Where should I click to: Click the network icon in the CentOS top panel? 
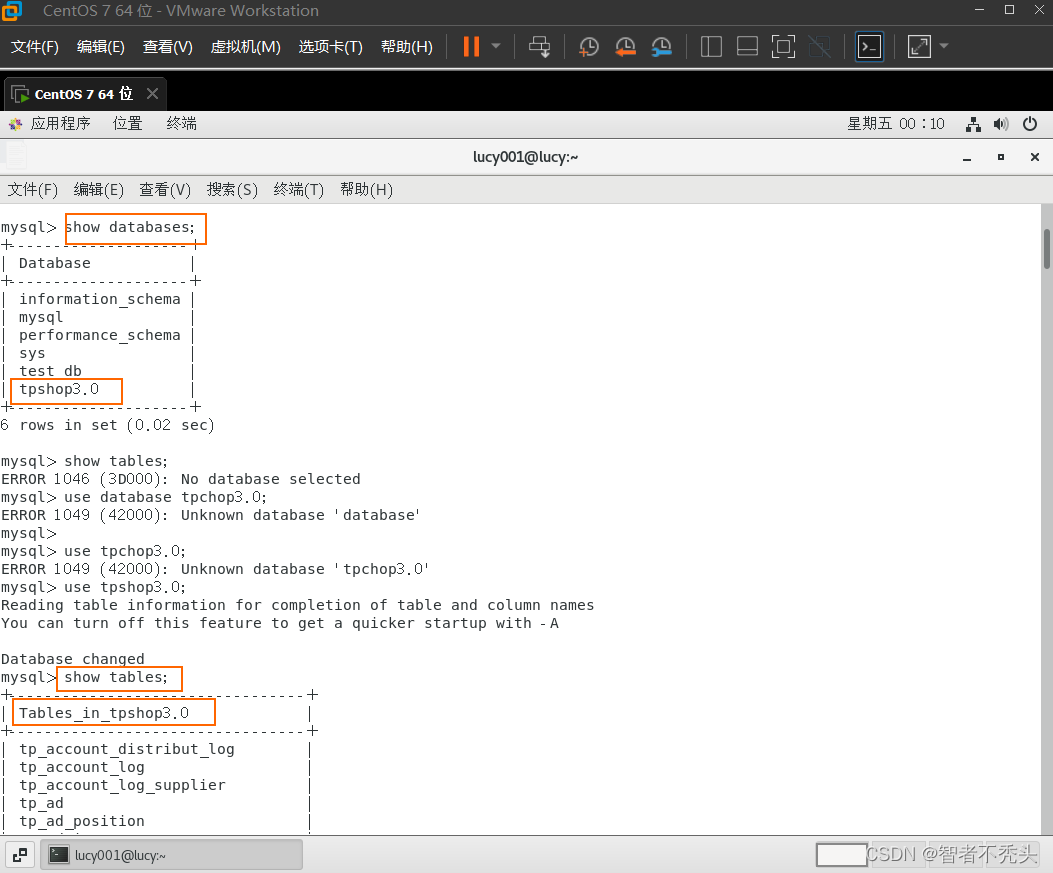click(972, 123)
